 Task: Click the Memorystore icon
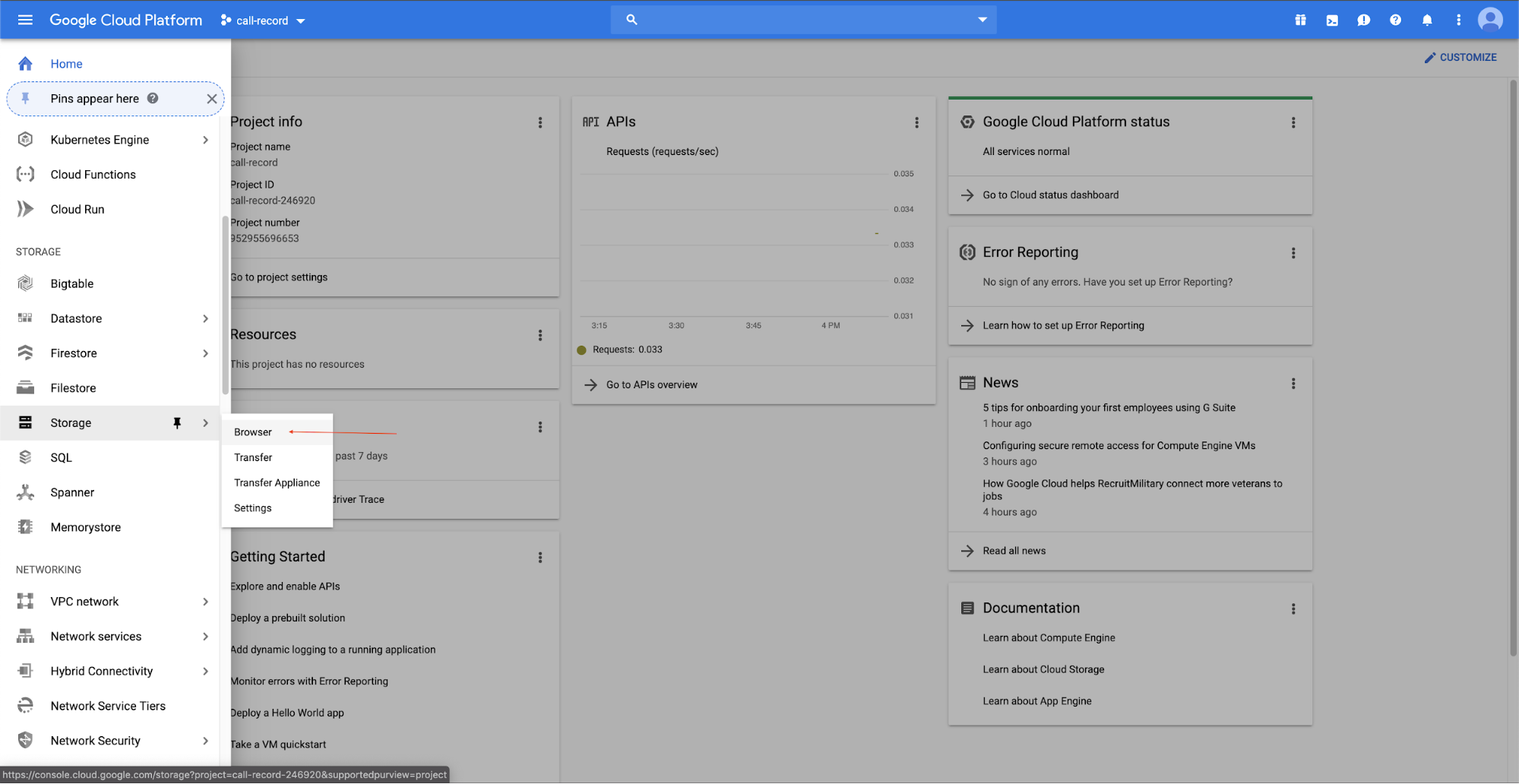(25, 527)
